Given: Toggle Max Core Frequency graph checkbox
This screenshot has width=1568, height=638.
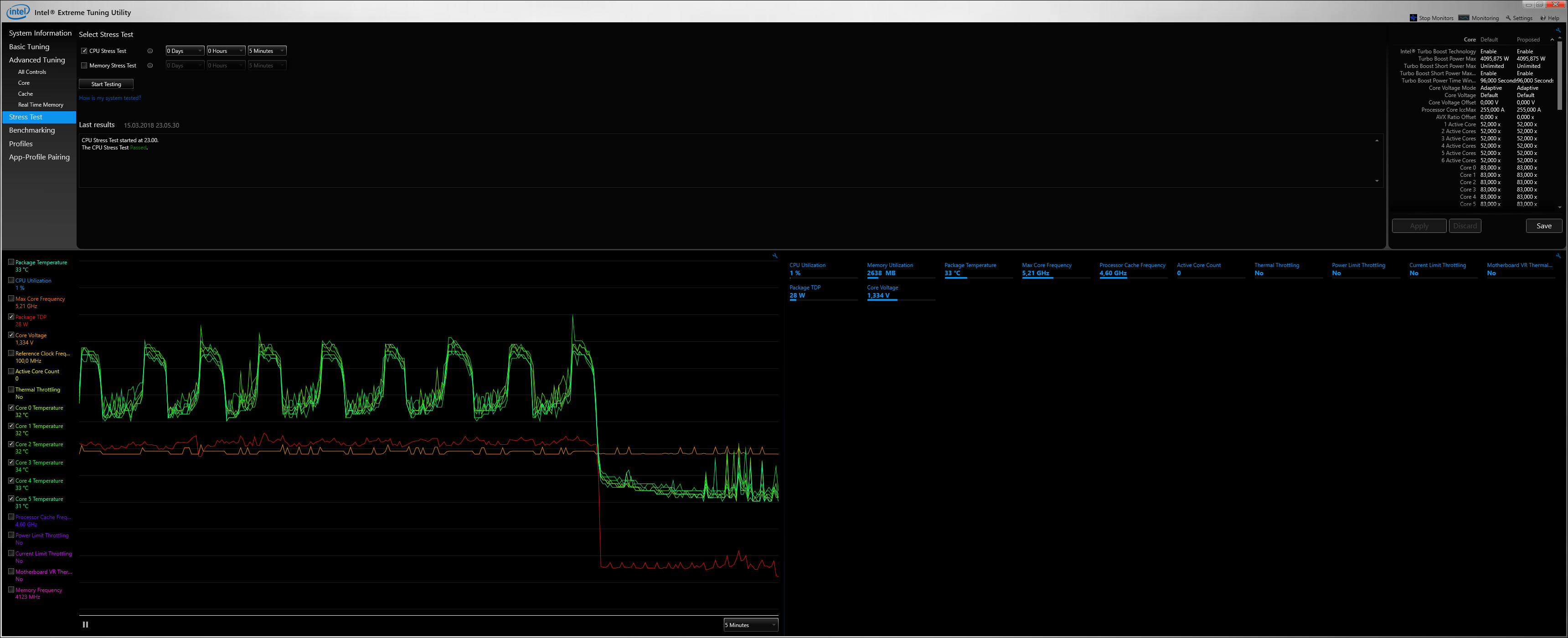Looking at the screenshot, I should 11,298.
